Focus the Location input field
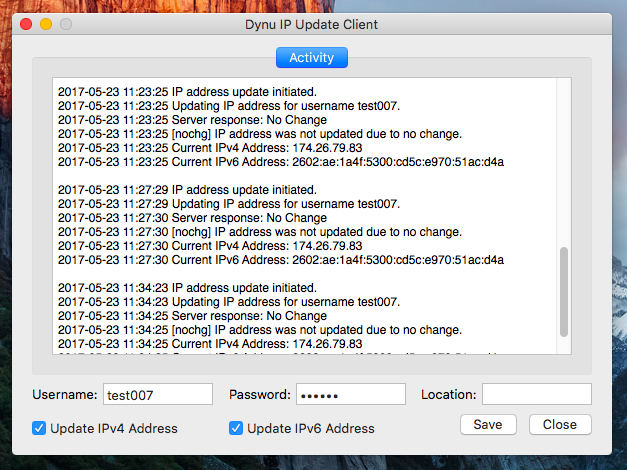Image resolution: width=627 pixels, height=470 pixels. point(537,394)
